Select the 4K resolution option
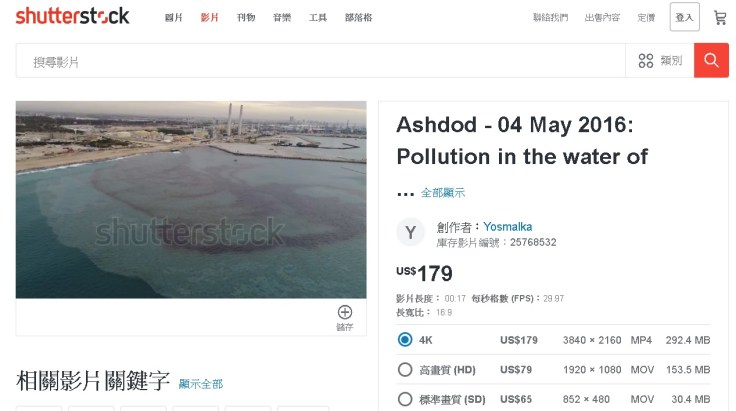The width and height of the screenshot is (736, 411). pyautogui.click(x=405, y=340)
